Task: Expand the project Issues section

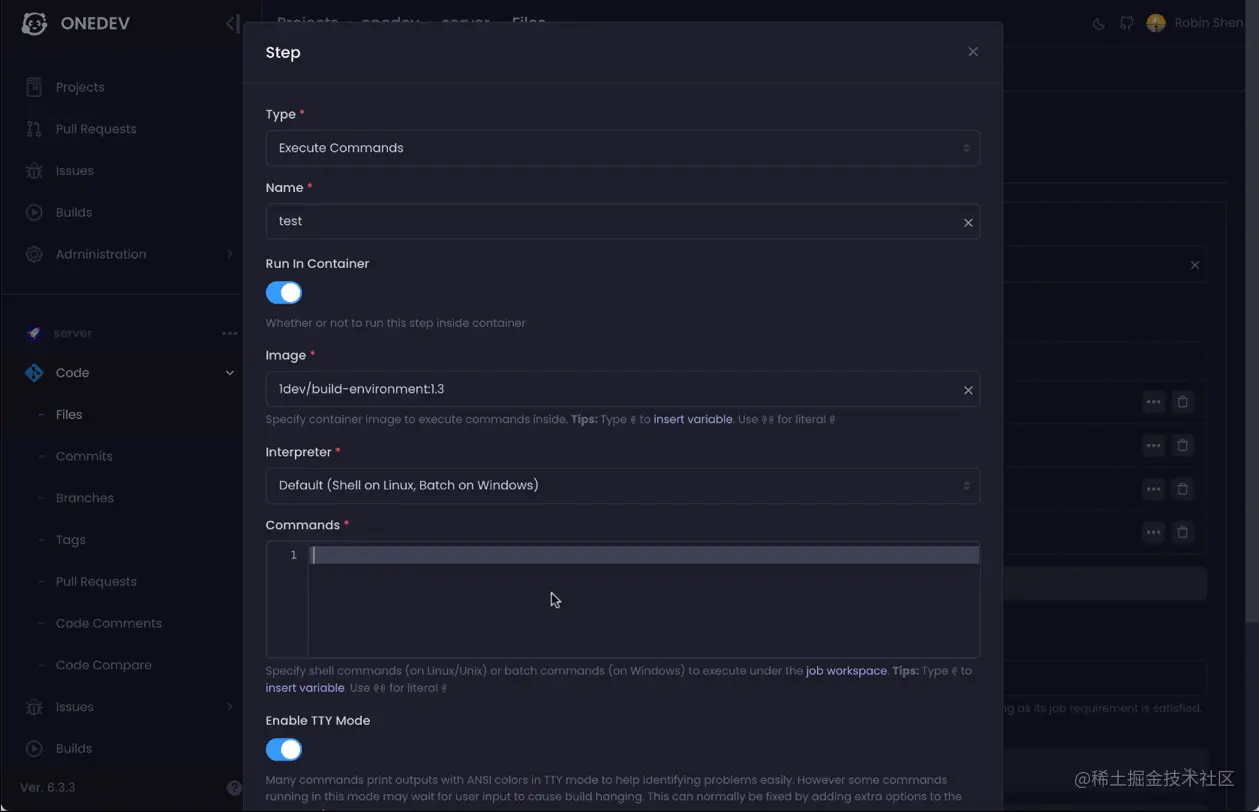Action: coord(230,707)
